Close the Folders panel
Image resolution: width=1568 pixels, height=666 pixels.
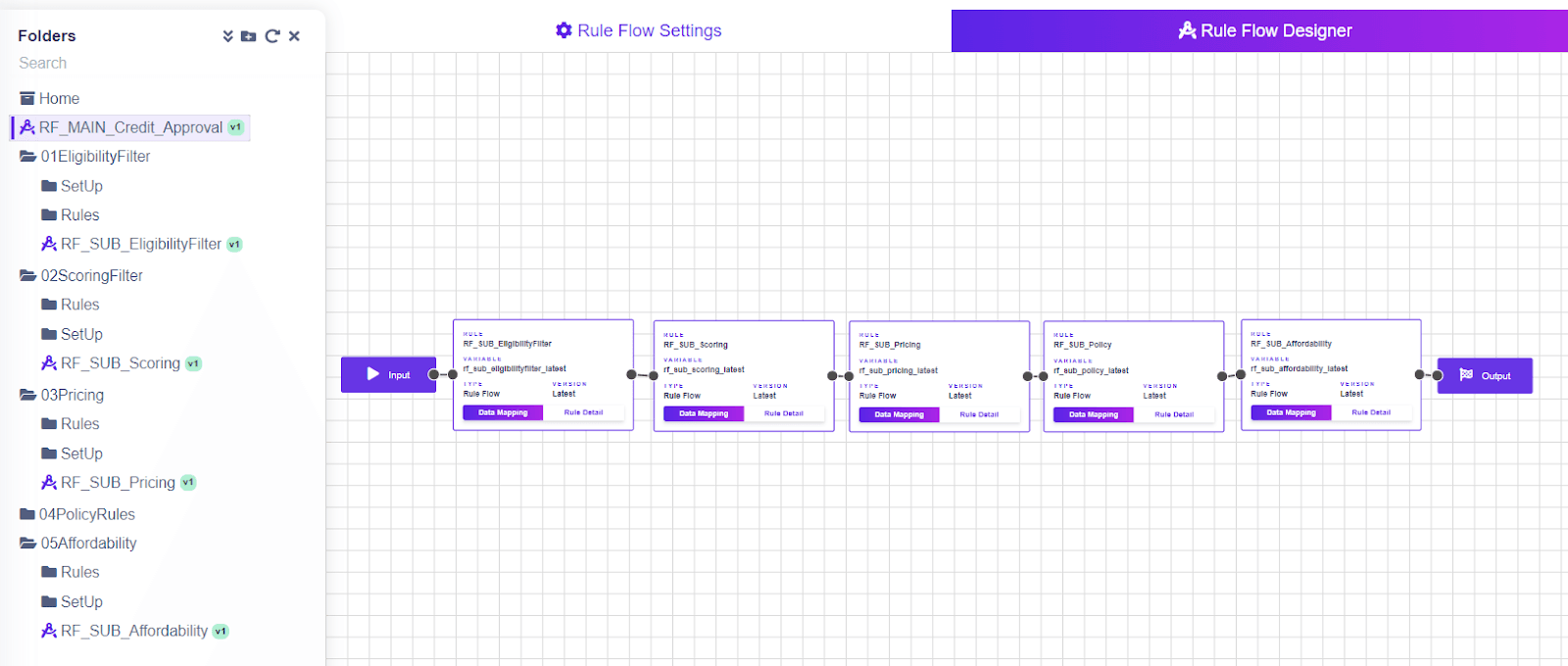pos(294,36)
